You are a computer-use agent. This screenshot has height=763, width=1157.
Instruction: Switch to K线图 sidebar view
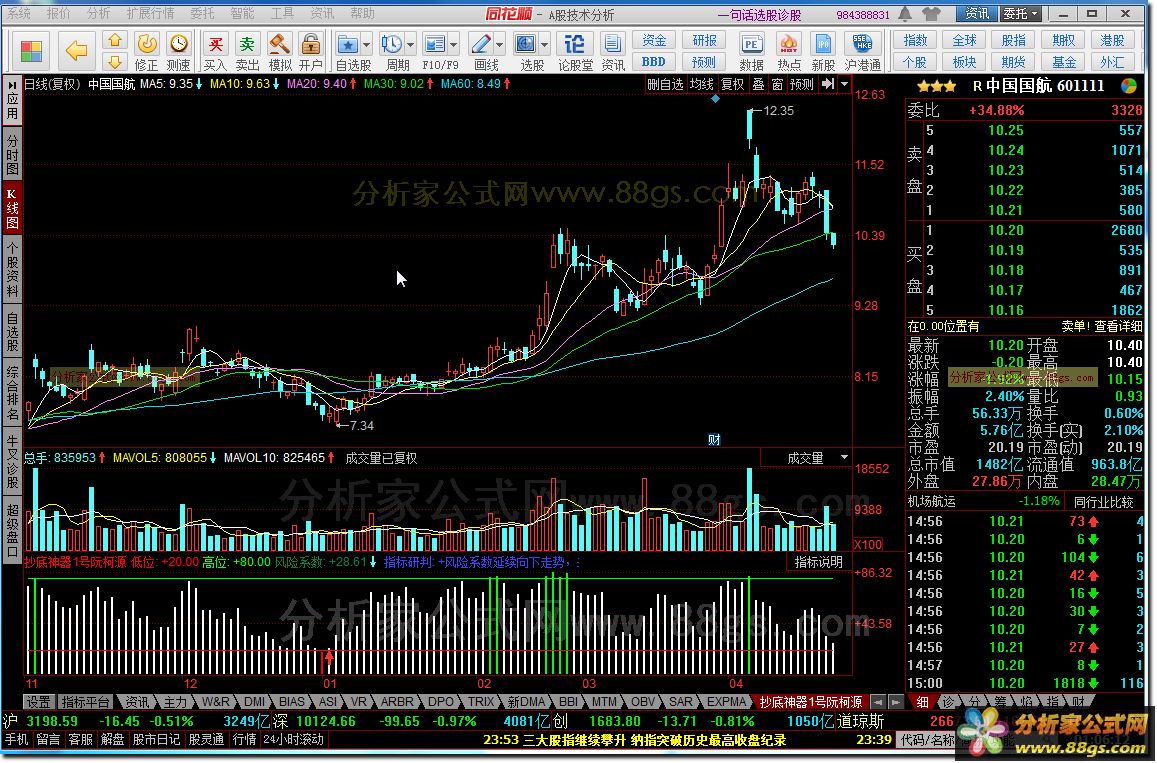pos(13,209)
